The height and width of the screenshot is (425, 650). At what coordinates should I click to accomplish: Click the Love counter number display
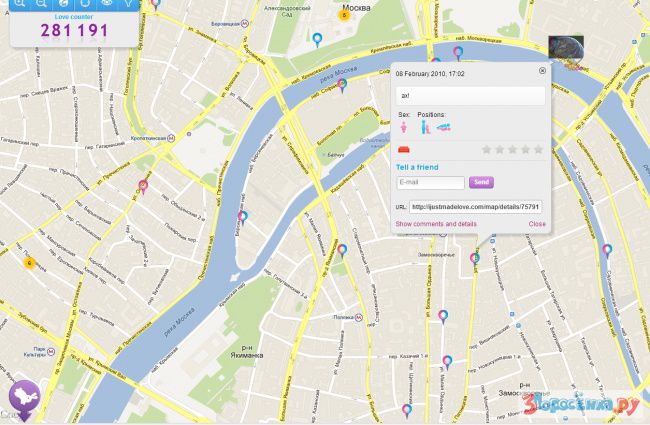[75, 30]
